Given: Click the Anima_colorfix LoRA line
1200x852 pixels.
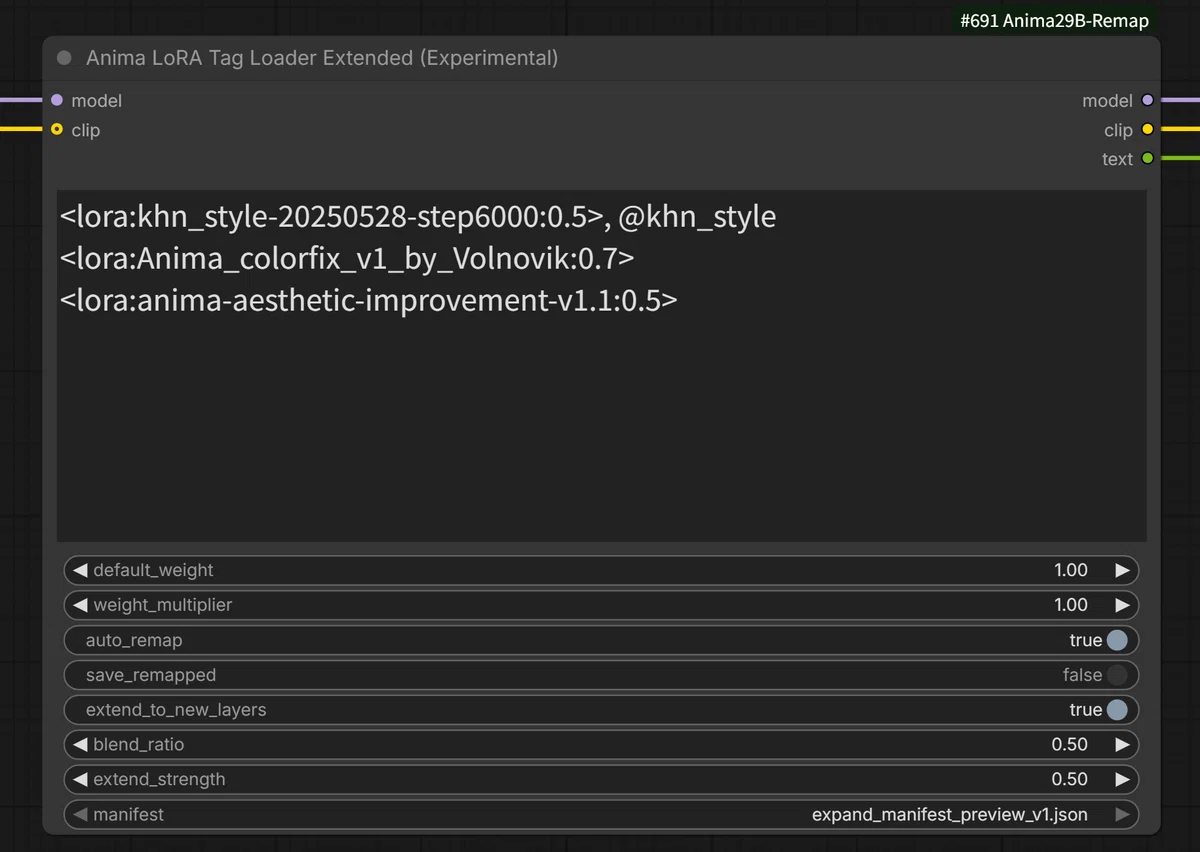Looking at the screenshot, I should pyautogui.click(x=347, y=258).
